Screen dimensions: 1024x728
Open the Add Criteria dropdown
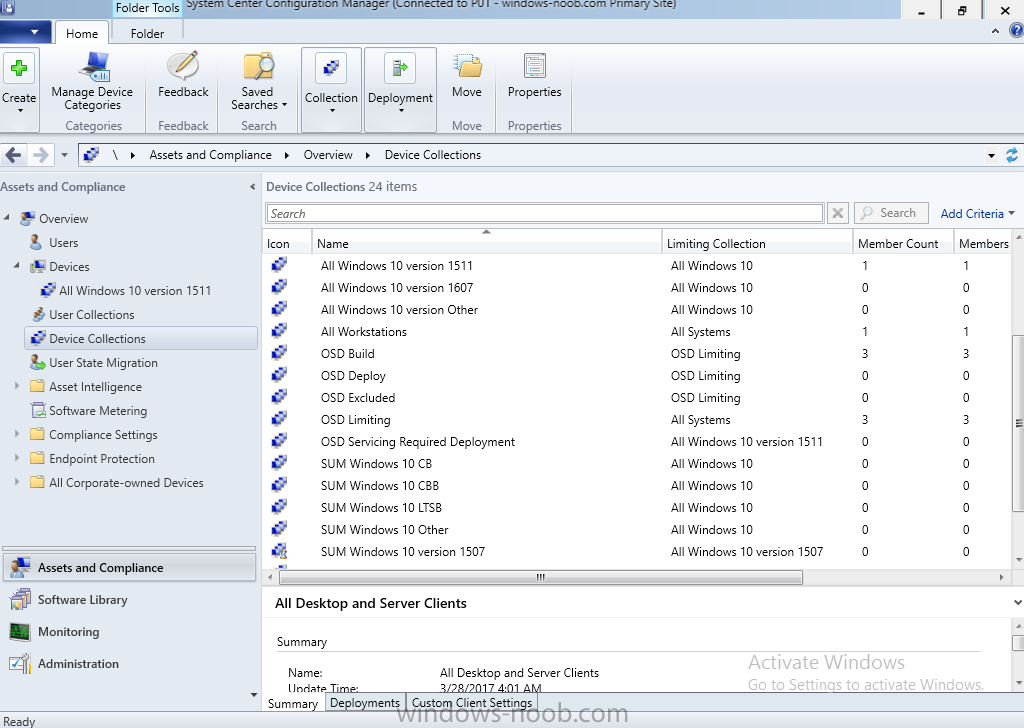click(x=978, y=214)
